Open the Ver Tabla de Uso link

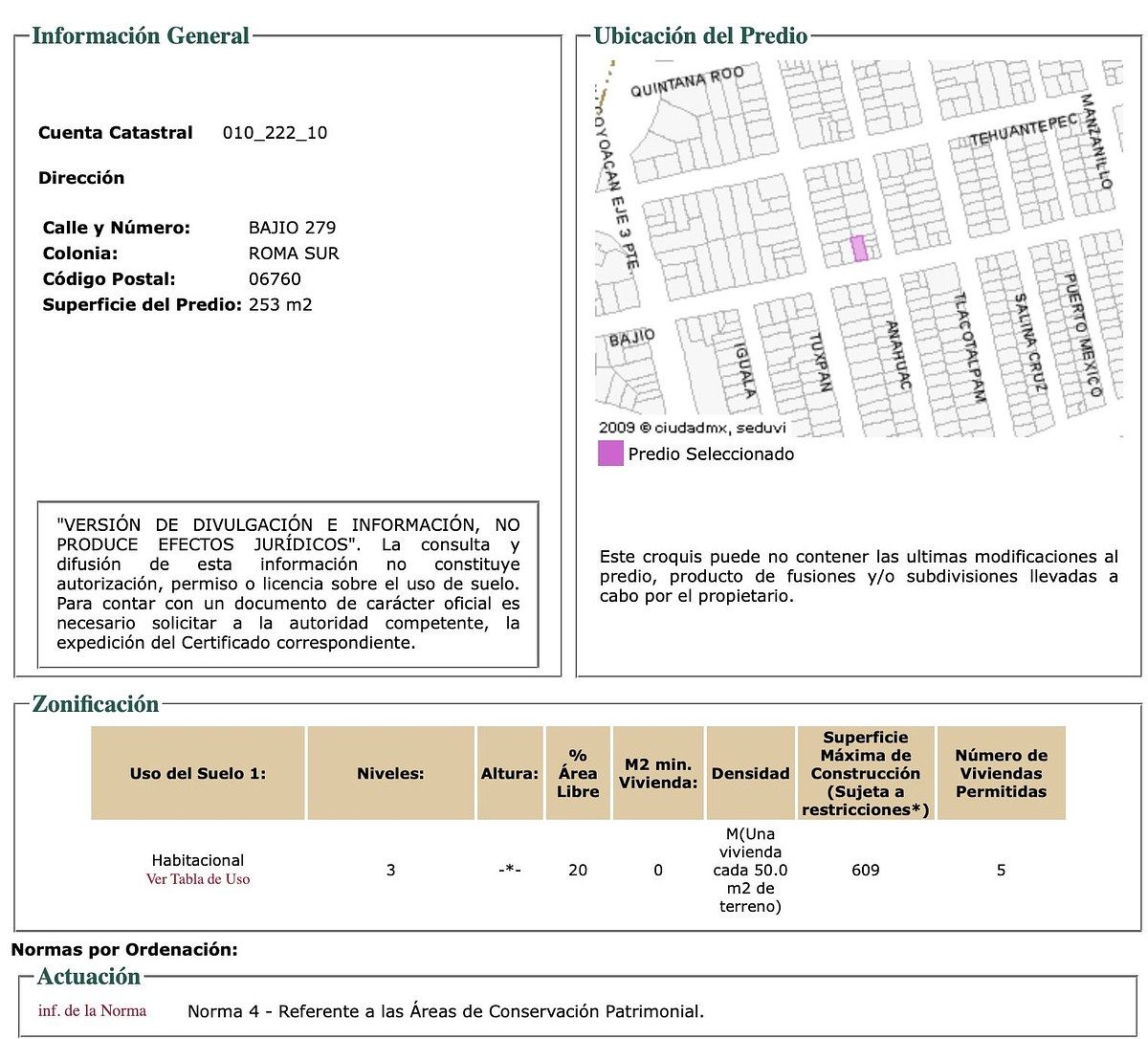(198, 879)
